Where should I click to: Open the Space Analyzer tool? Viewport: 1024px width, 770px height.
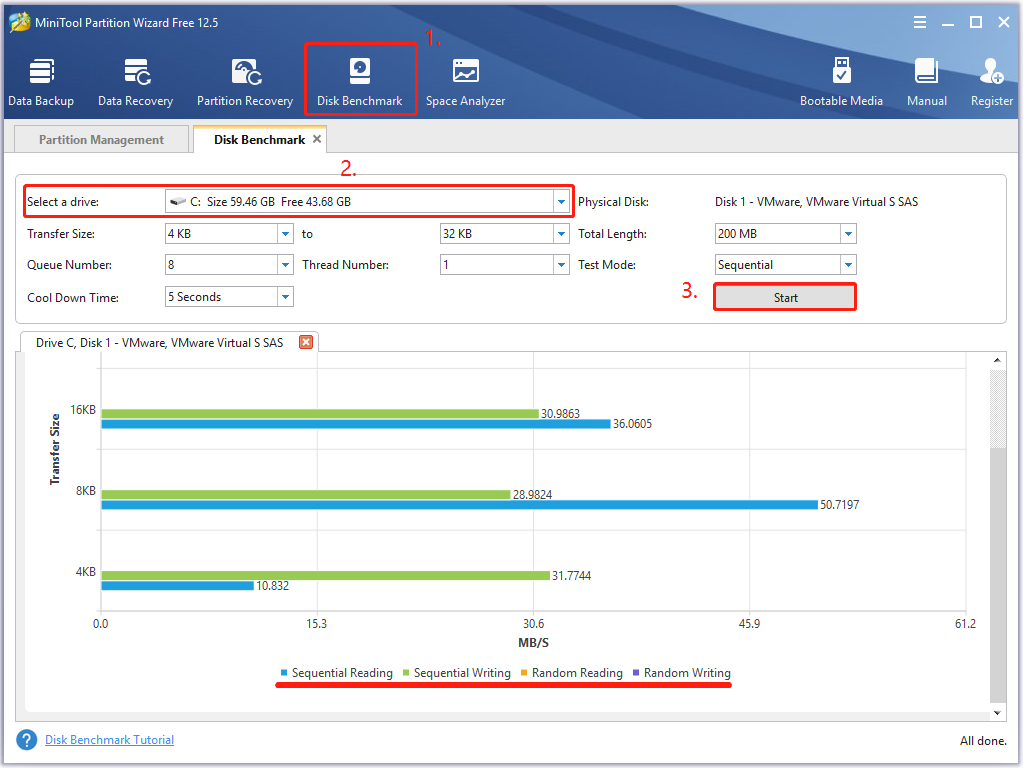point(466,82)
